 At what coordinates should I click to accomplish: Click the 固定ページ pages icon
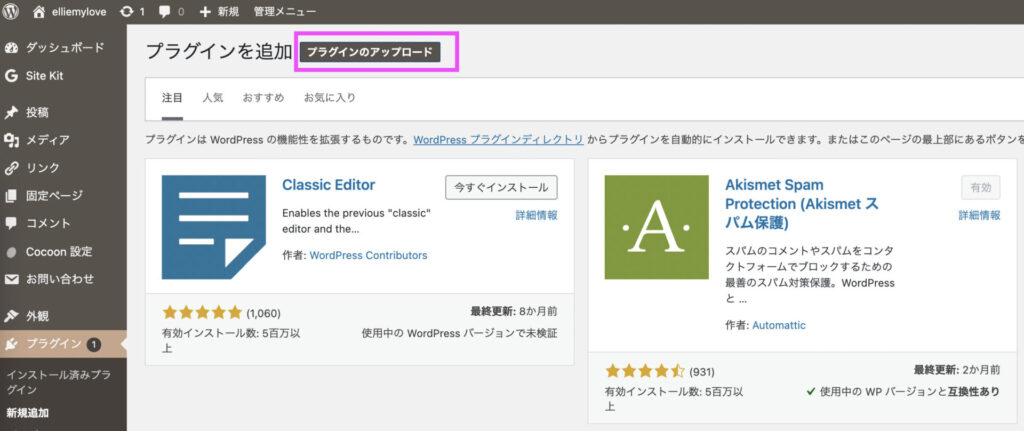11,195
